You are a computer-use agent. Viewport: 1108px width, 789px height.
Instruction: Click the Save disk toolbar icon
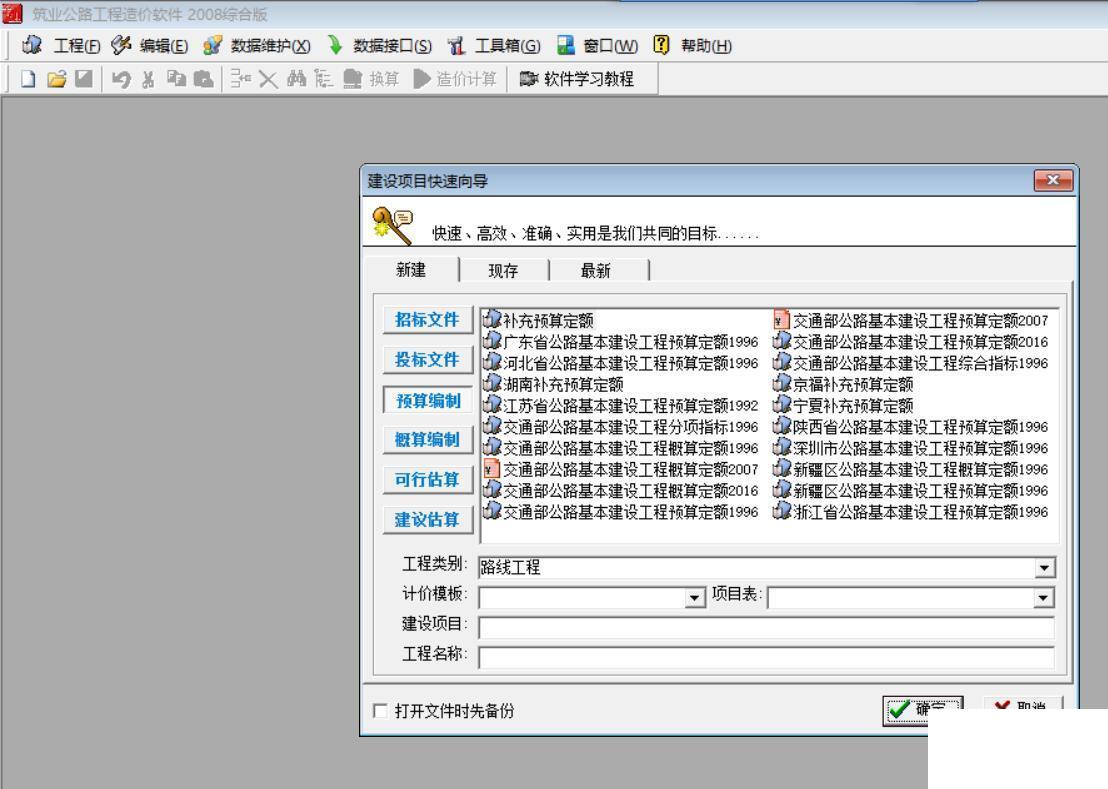tap(84, 79)
